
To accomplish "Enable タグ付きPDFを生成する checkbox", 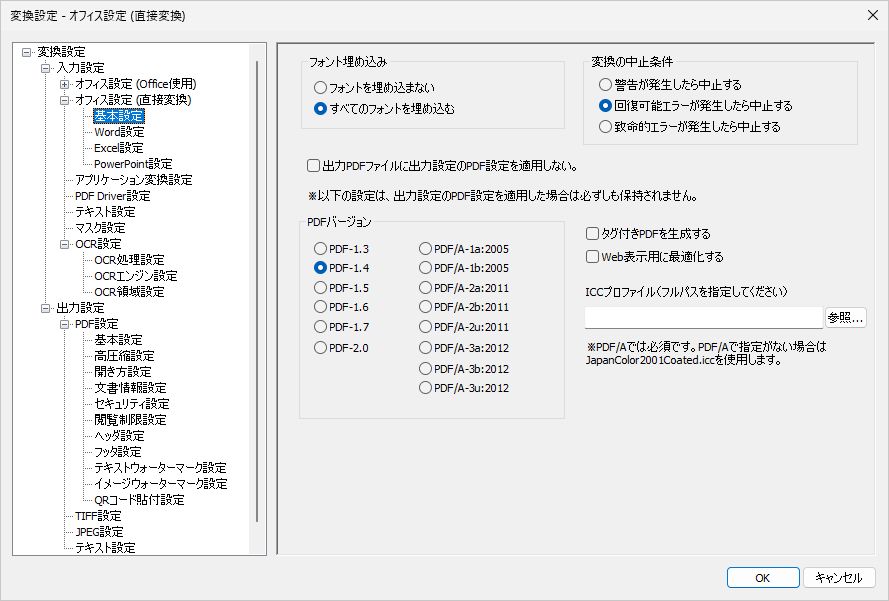I will click(593, 234).
